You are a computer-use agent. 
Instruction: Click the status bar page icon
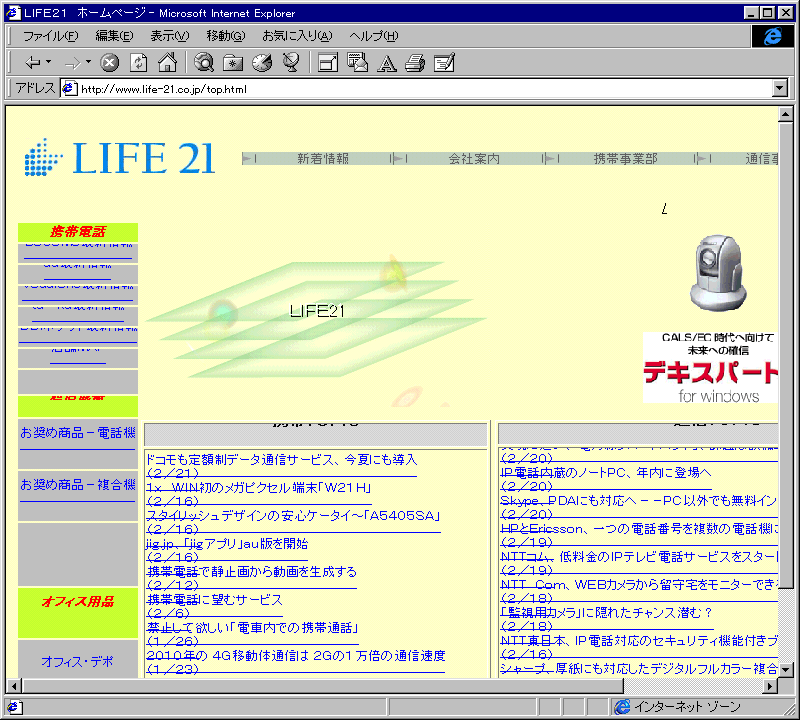13,707
